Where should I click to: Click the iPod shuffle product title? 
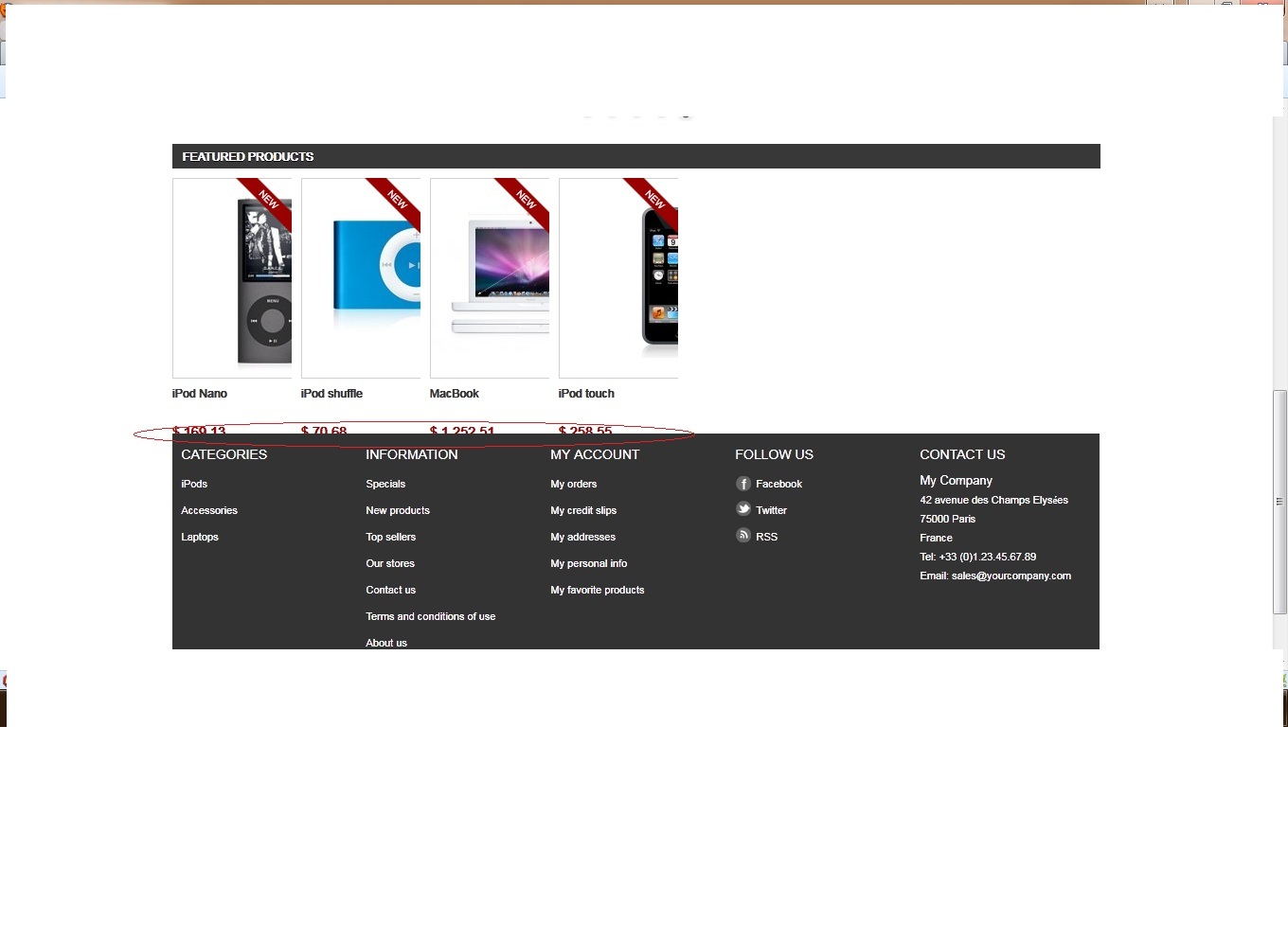click(x=331, y=394)
